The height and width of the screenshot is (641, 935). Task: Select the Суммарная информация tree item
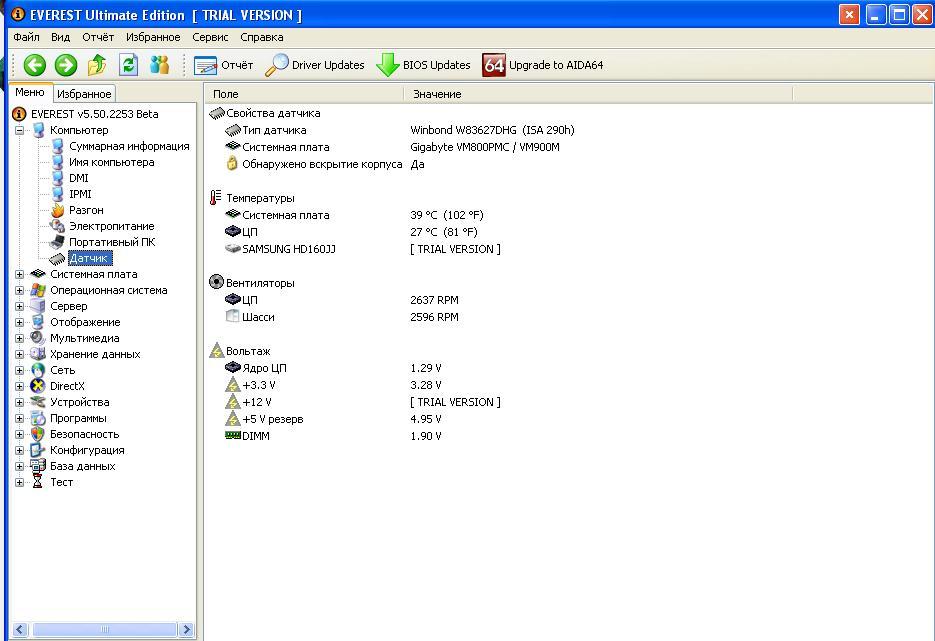coord(129,146)
